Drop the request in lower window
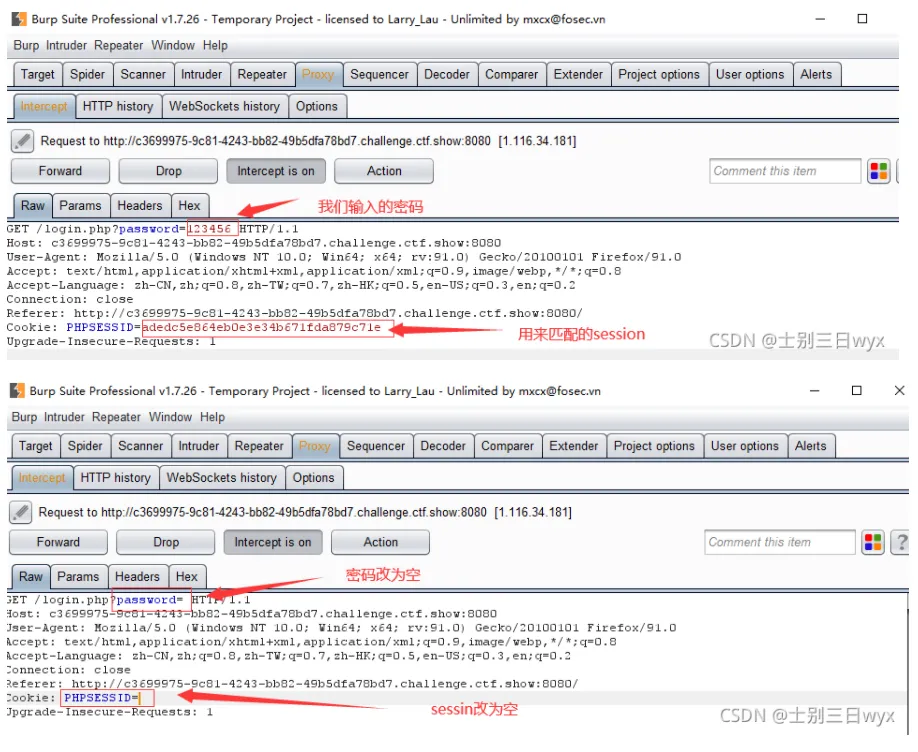Viewport: 918px width, 752px height. (x=166, y=542)
